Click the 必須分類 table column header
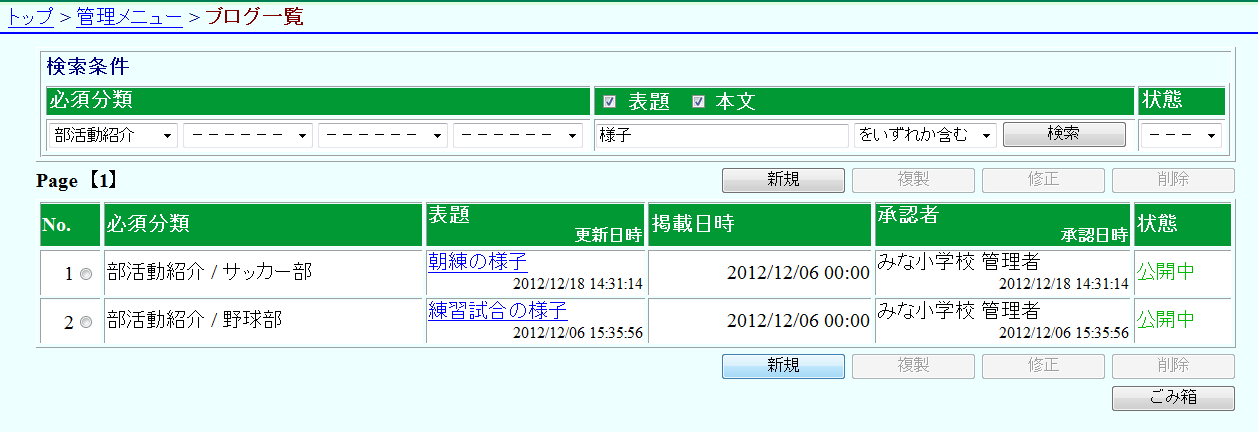1258x432 pixels. (x=264, y=225)
